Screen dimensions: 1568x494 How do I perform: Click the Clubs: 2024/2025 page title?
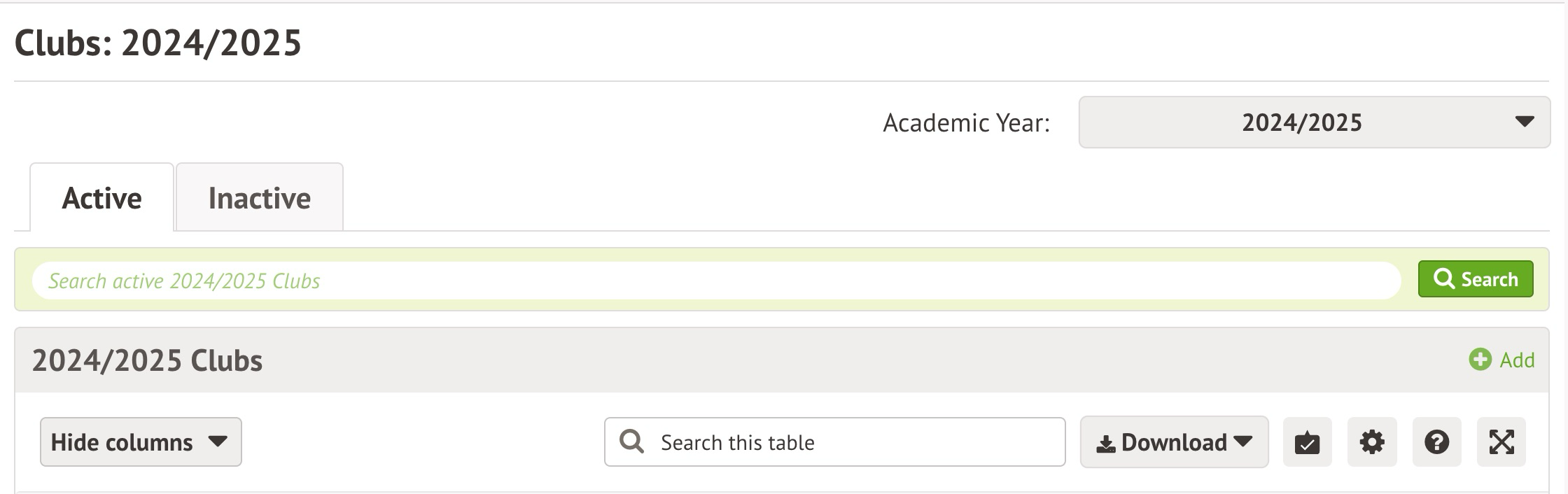[157, 43]
